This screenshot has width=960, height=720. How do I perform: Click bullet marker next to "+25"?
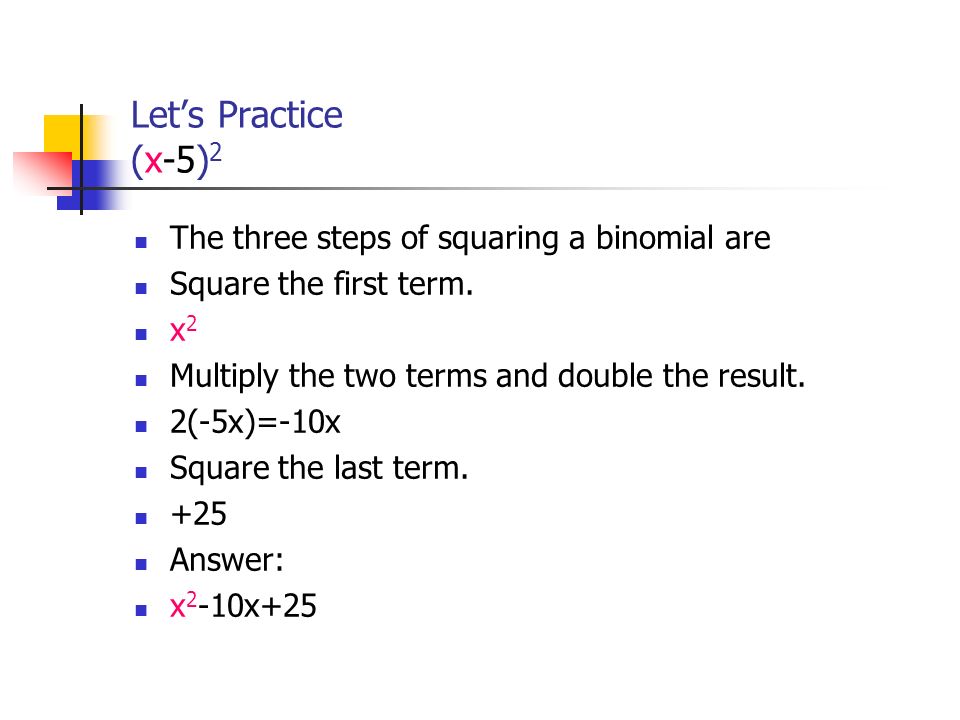pyautogui.click(x=141, y=518)
